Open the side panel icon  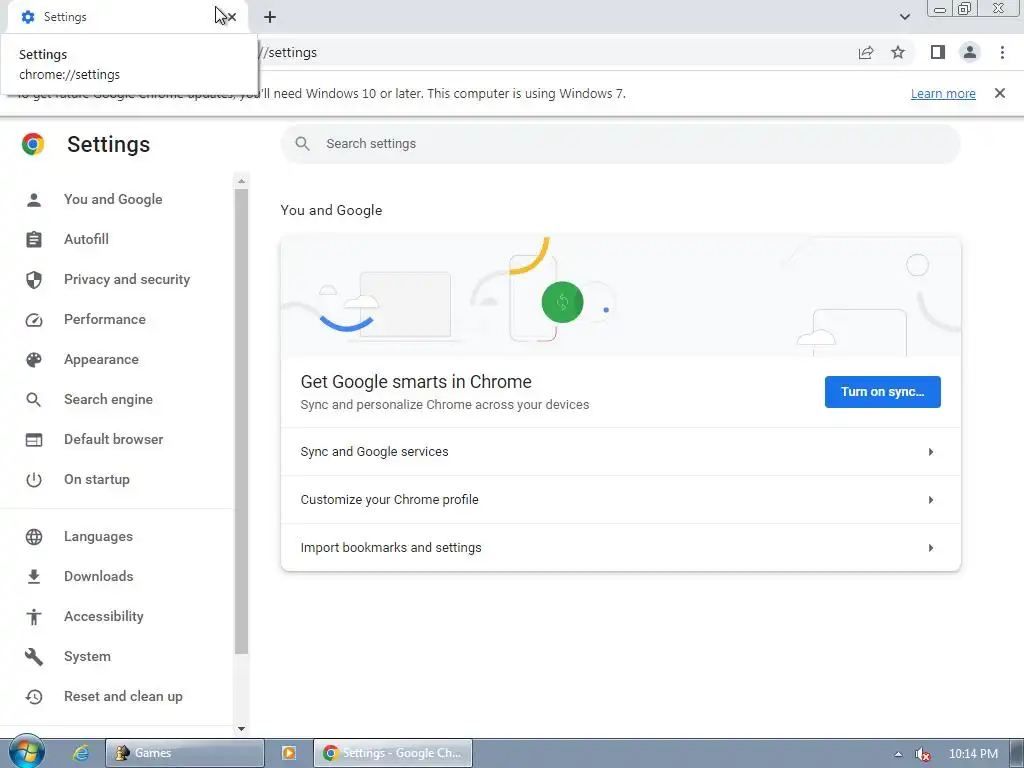(x=938, y=52)
